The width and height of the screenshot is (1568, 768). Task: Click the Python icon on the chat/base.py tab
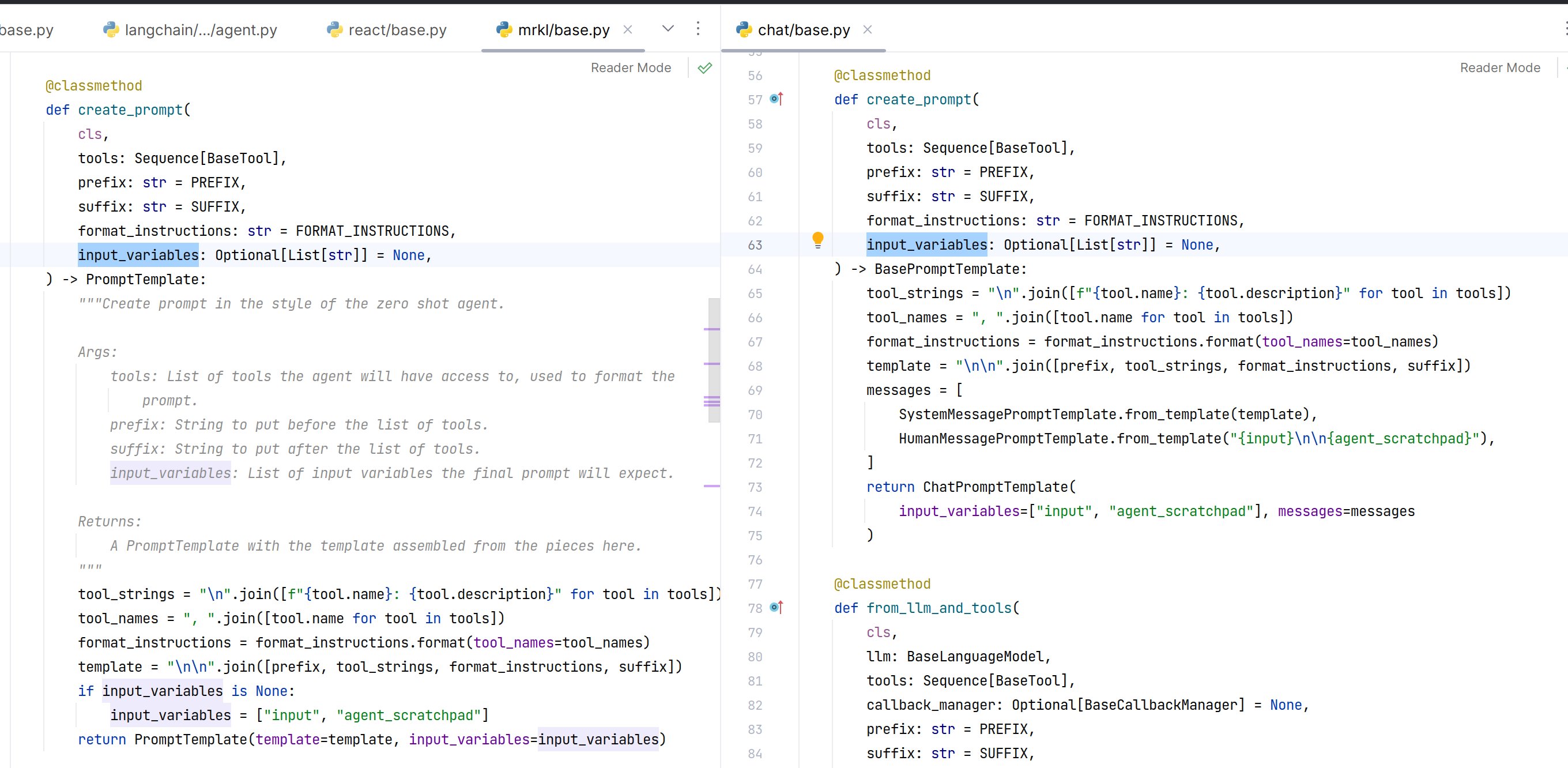[744, 29]
